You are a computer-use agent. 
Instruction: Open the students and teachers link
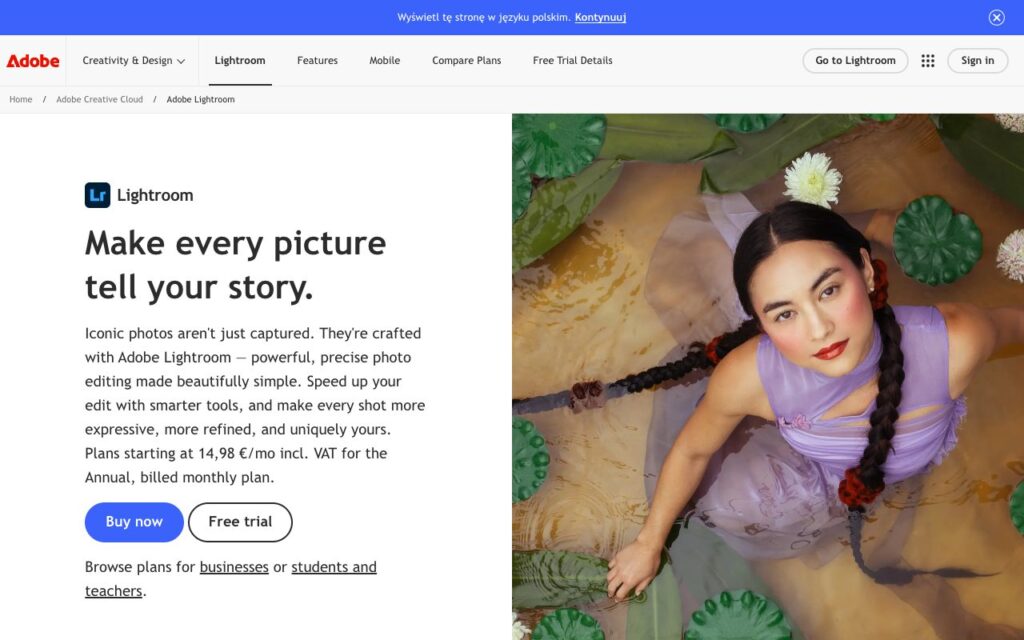coord(231,579)
